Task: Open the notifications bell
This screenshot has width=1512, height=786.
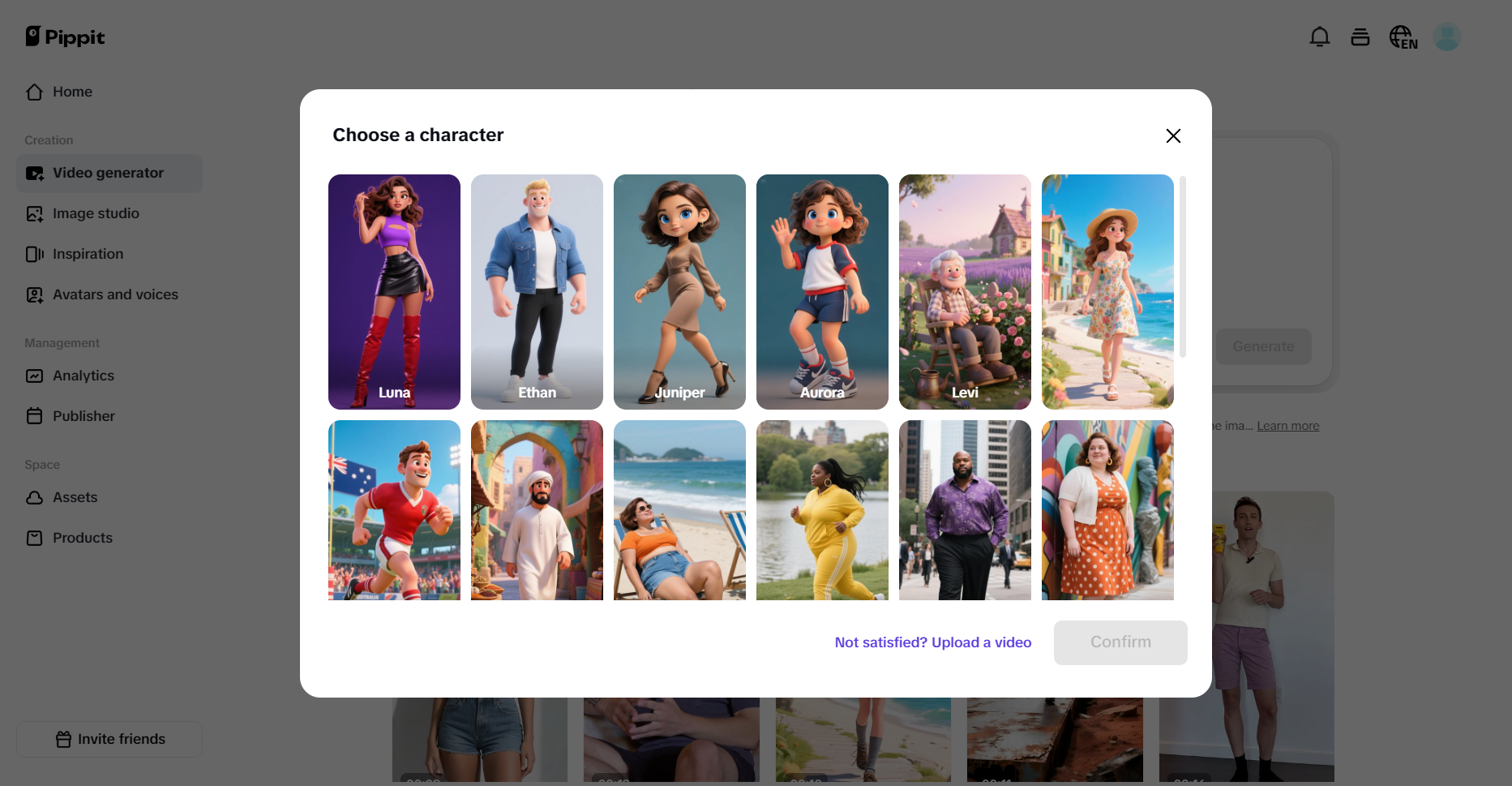Action: click(x=1320, y=37)
